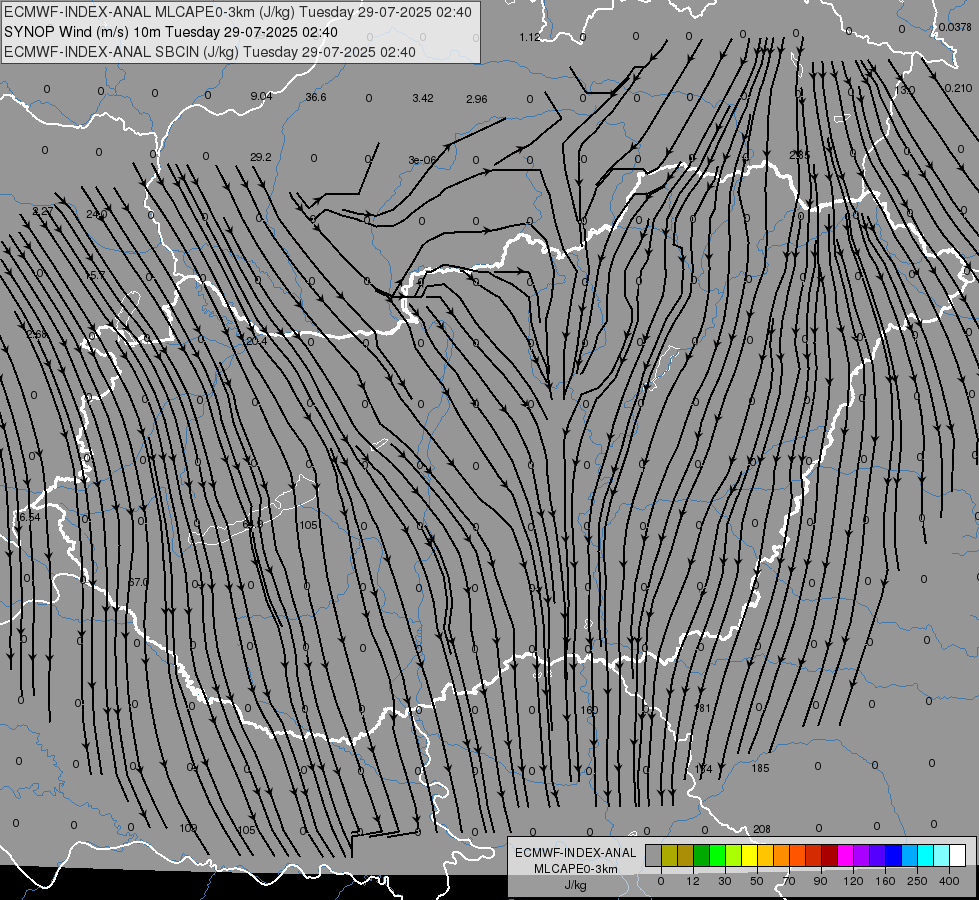Select the '30' legend tick label

click(724, 881)
